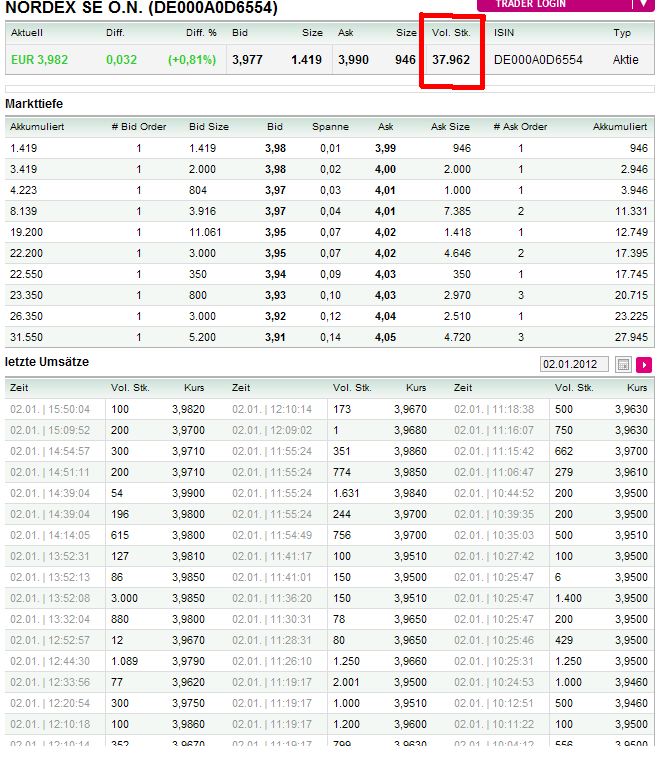The width and height of the screenshot is (665, 762).
Task: Click trade volume 662 at 11:15:42
Action: [564, 451]
